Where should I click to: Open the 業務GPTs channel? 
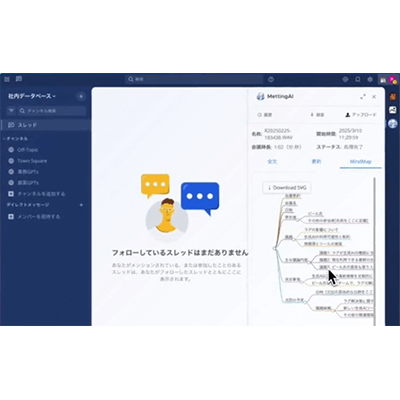click(x=28, y=172)
